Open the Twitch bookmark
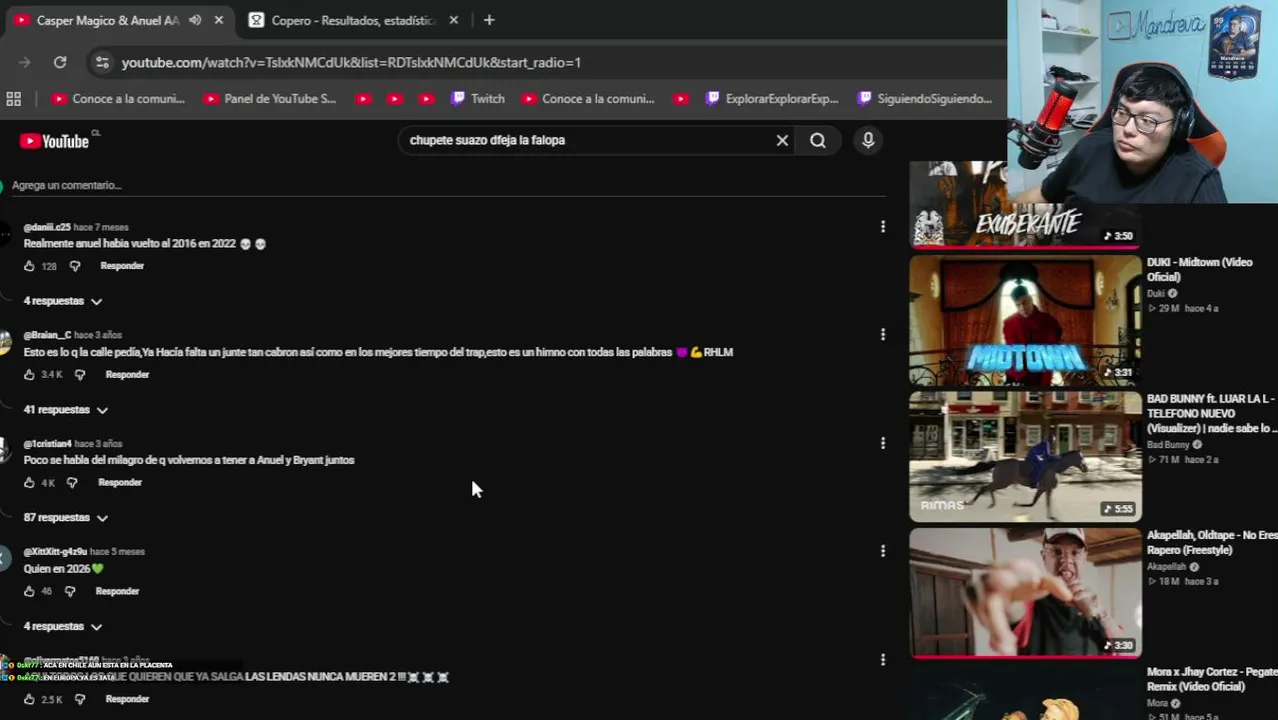 tap(478, 99)
